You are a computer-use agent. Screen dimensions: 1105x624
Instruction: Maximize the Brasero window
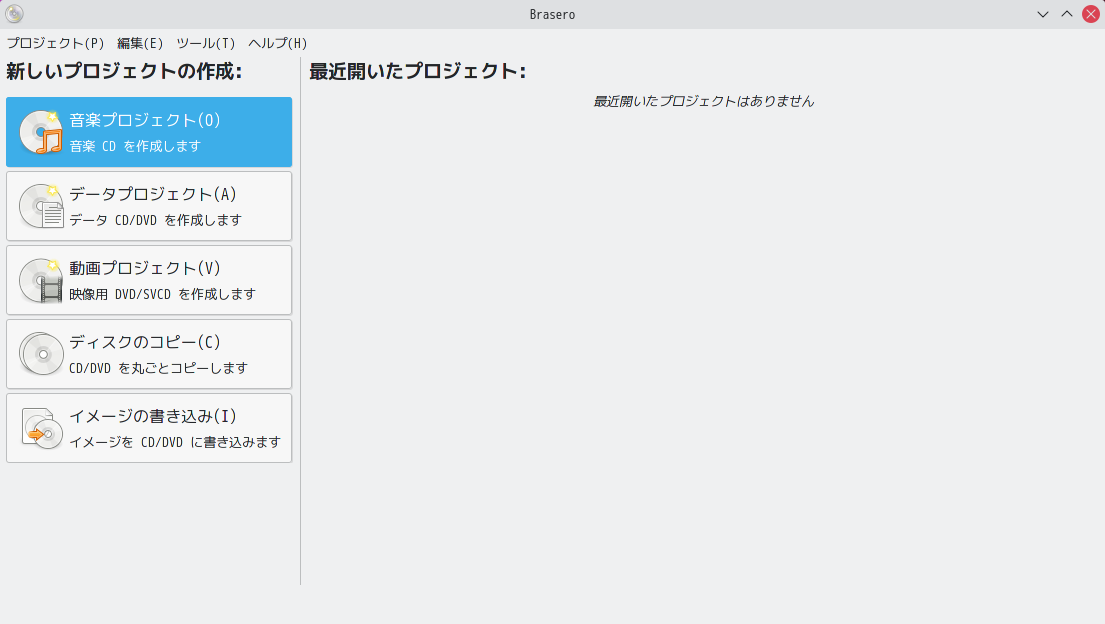[x=1067, y=14]
